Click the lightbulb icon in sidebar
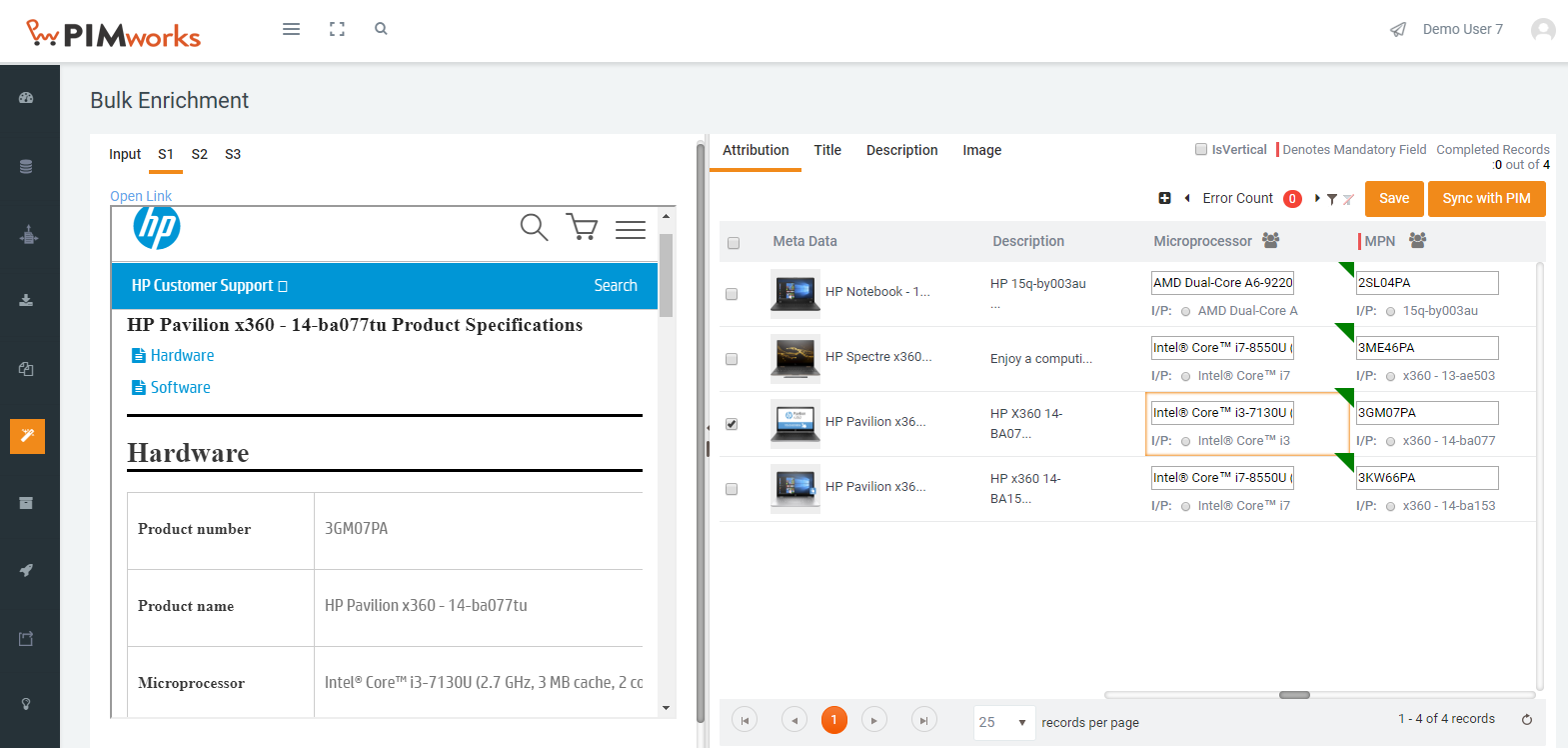 [26, 704]
